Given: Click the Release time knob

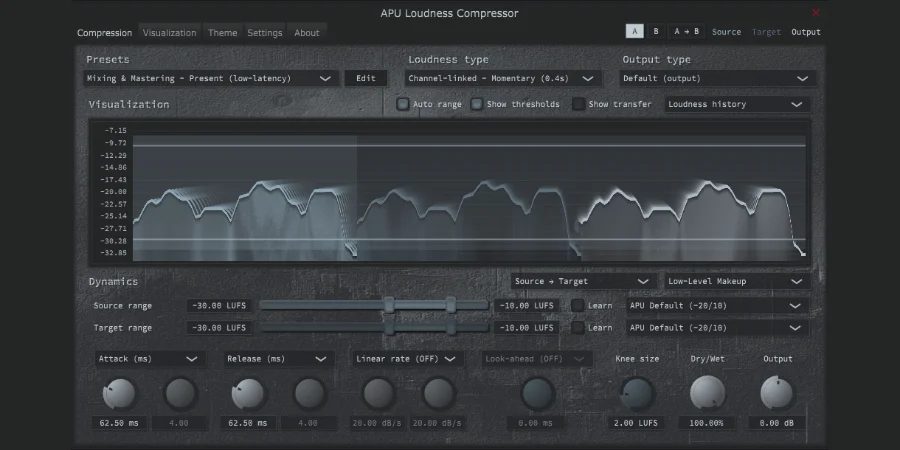Looking at the screenshot, I should [248, 394].
